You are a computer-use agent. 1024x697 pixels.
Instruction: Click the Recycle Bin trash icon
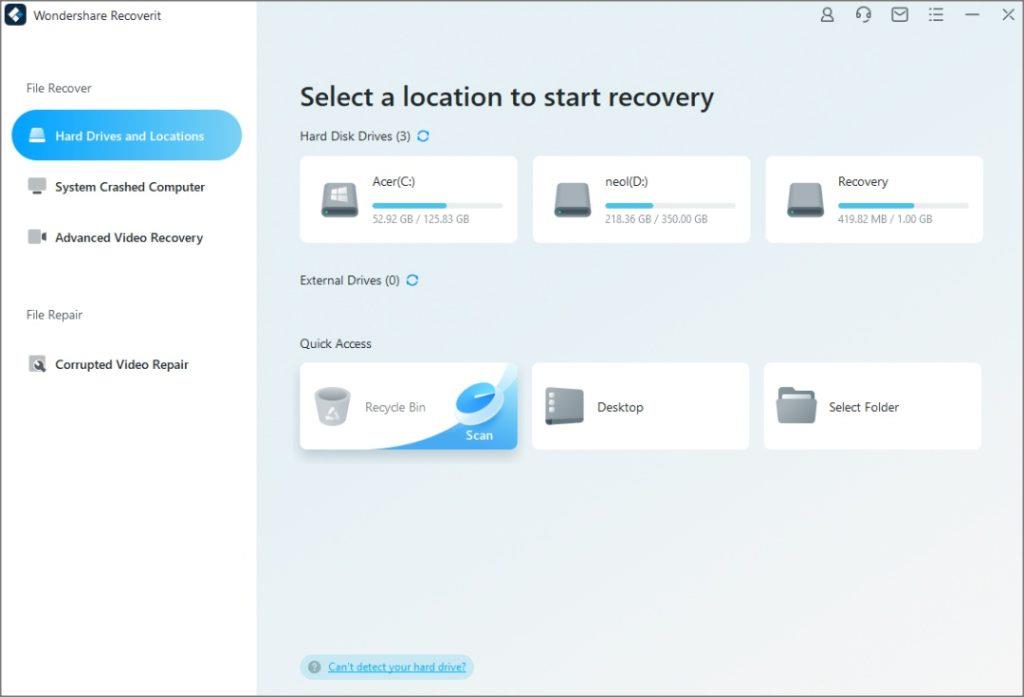332,406
